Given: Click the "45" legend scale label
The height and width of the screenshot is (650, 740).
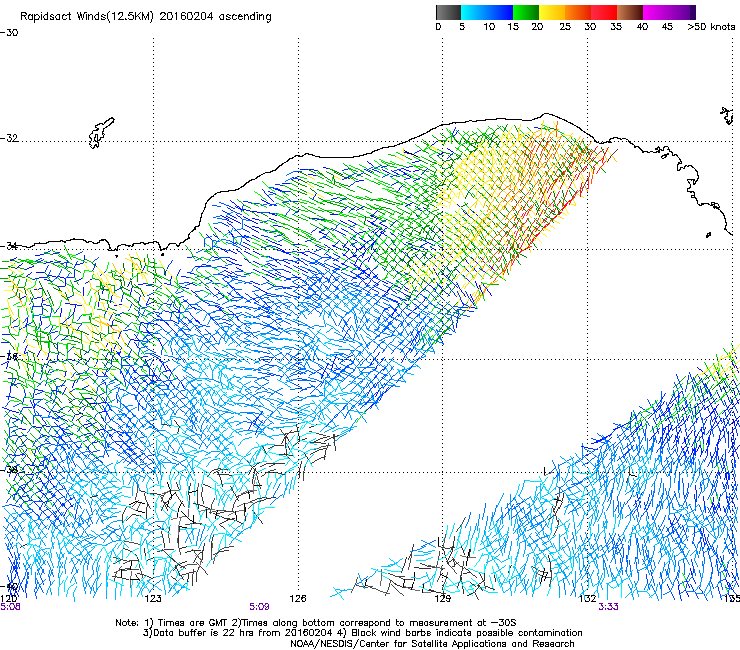Looking at the screenshot, I should coord(667,27).
